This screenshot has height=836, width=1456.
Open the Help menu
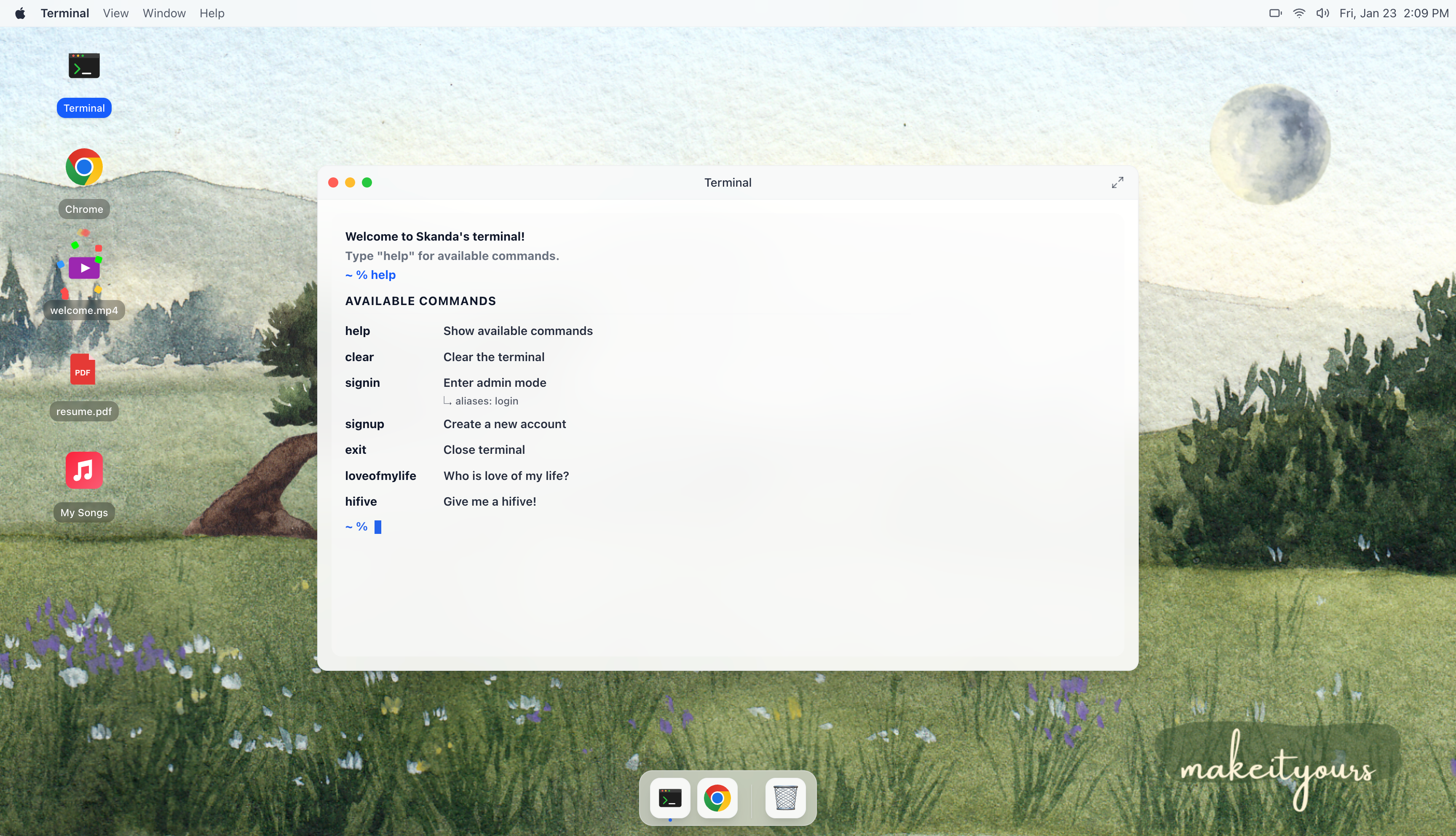click(x=212, y=13)
